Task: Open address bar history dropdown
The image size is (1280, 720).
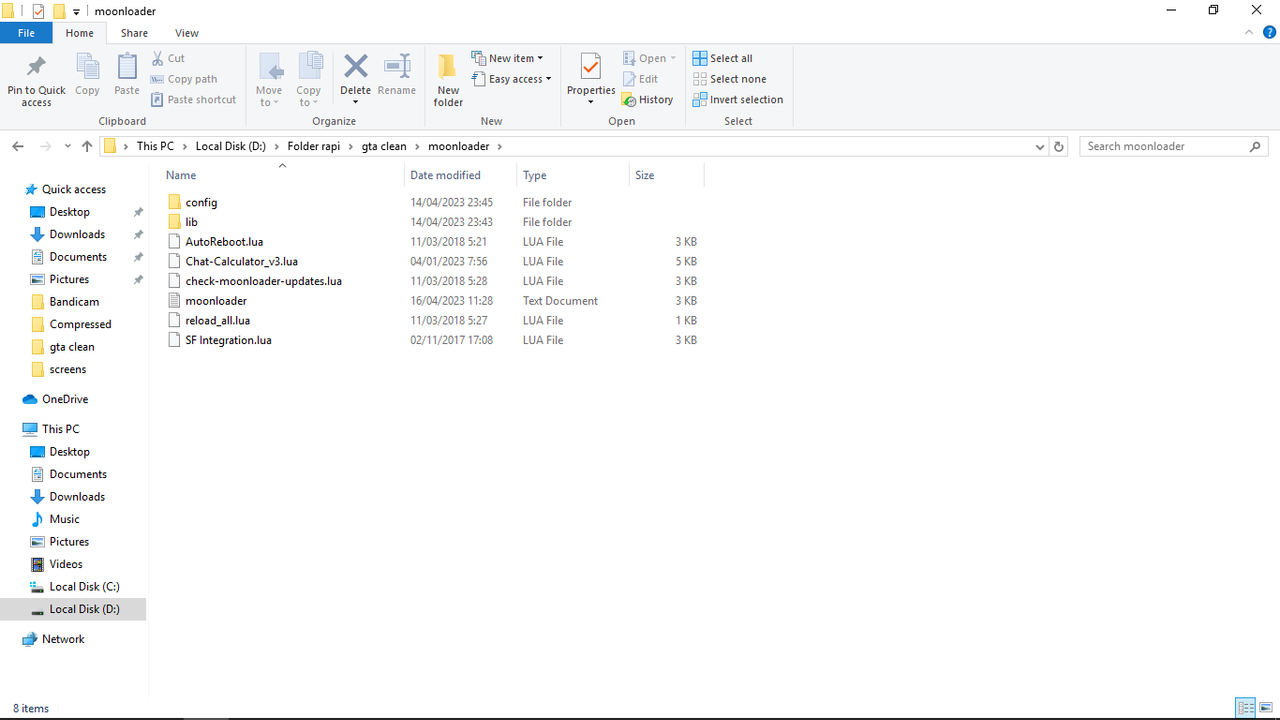Action: pyautogui.click(x=1040, y=146)
